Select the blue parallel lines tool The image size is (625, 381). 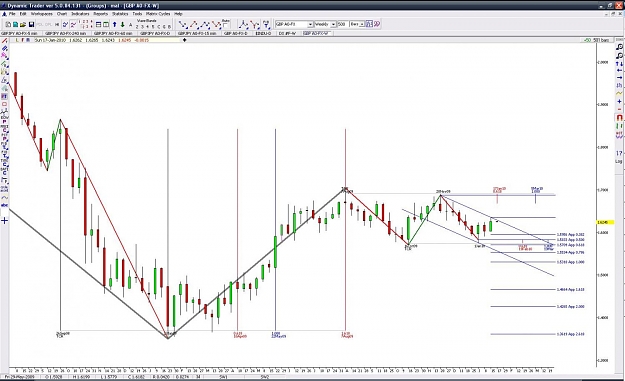[4, 48]
